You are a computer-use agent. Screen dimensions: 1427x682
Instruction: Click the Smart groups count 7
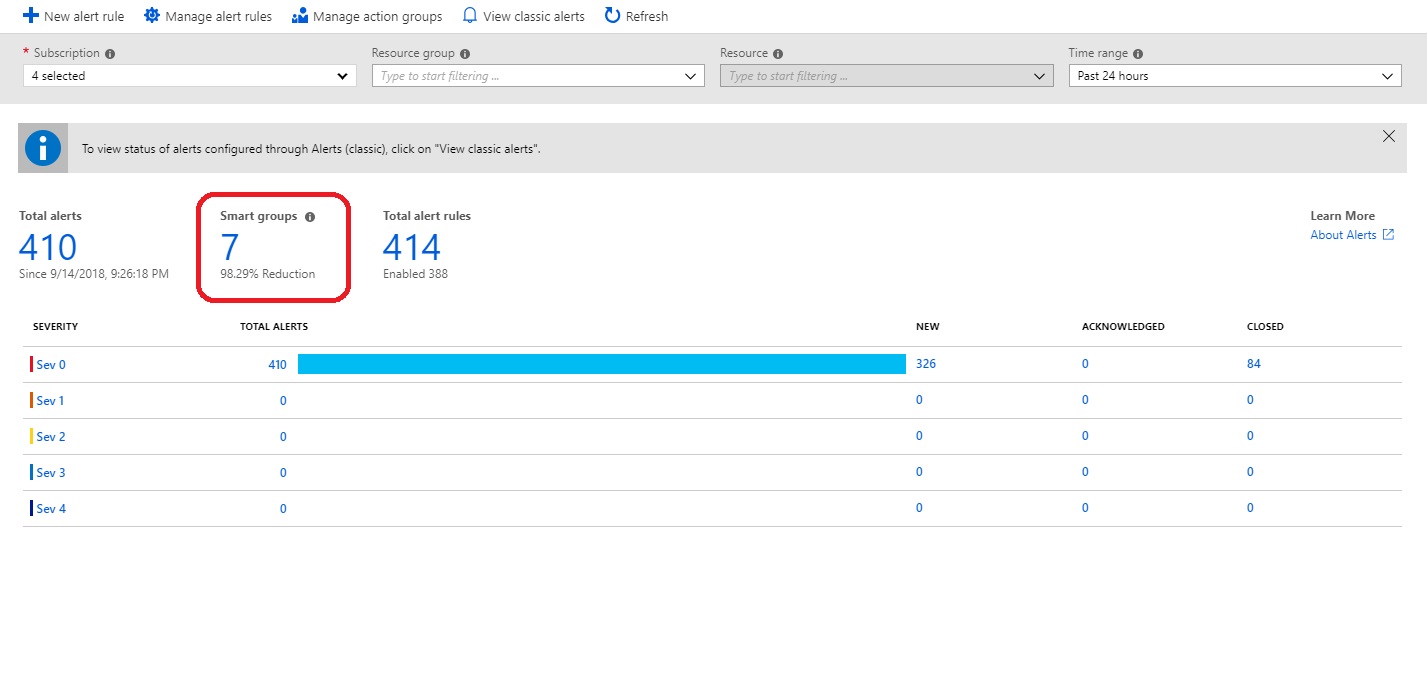[230, 247]
